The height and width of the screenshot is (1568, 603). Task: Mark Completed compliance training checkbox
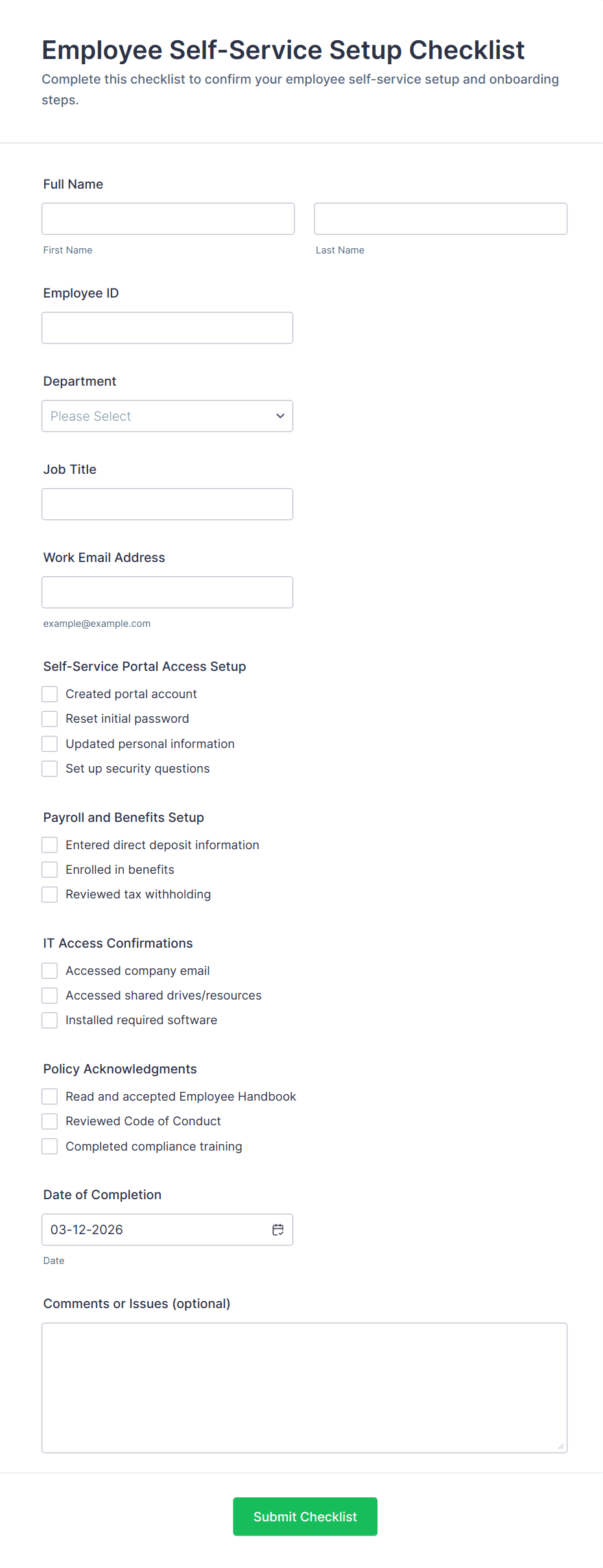pyautogui.click(x=50, y=1146)
